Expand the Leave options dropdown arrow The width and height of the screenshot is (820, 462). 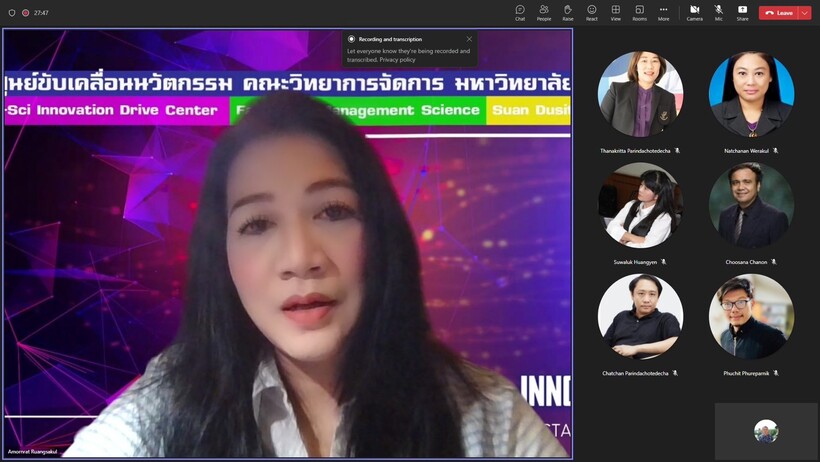pyautogui.click(x=805, y=13)
